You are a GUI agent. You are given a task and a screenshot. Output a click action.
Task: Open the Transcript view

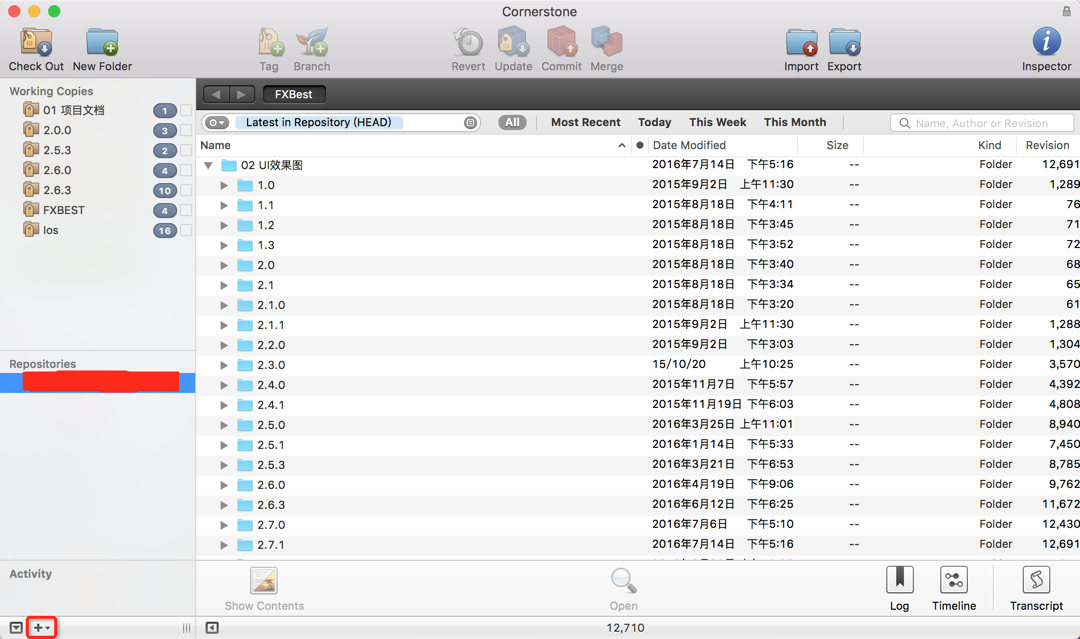[1036, 588]
